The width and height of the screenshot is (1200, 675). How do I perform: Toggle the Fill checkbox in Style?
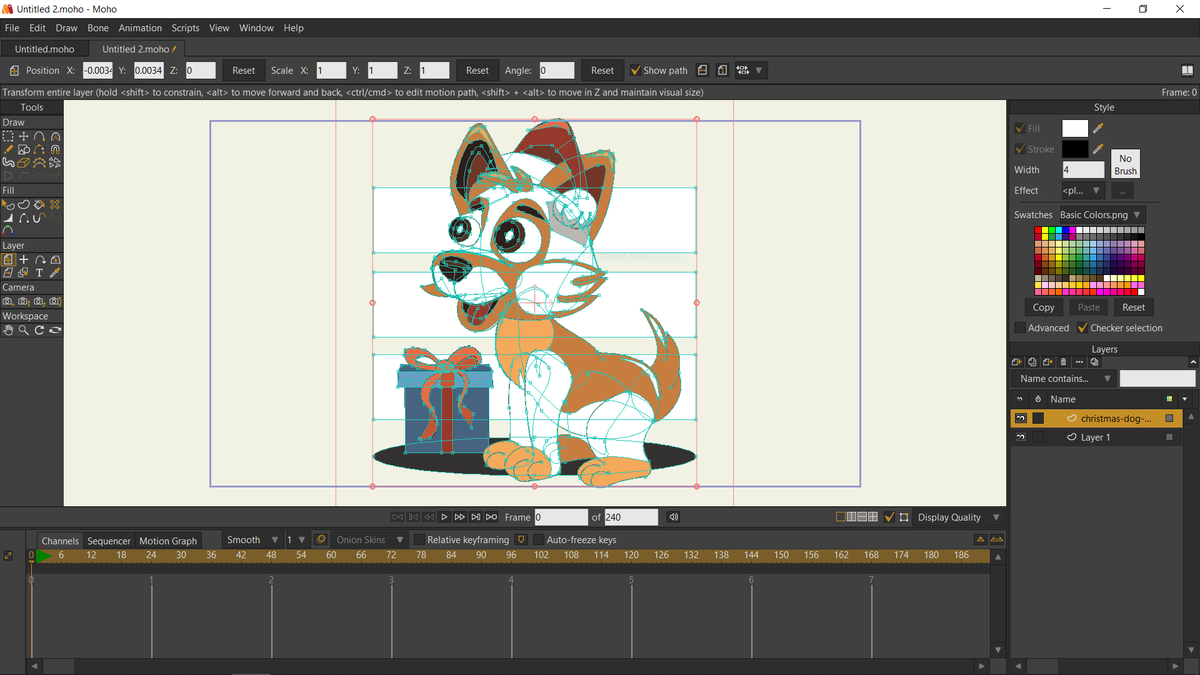[x=1019, y=128]
